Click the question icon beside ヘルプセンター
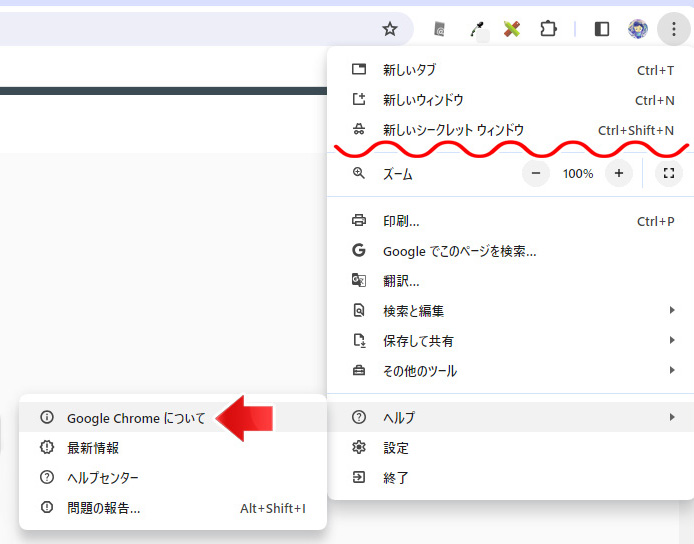Viewport: 694px width, 544px height. (x=46, y=477)
